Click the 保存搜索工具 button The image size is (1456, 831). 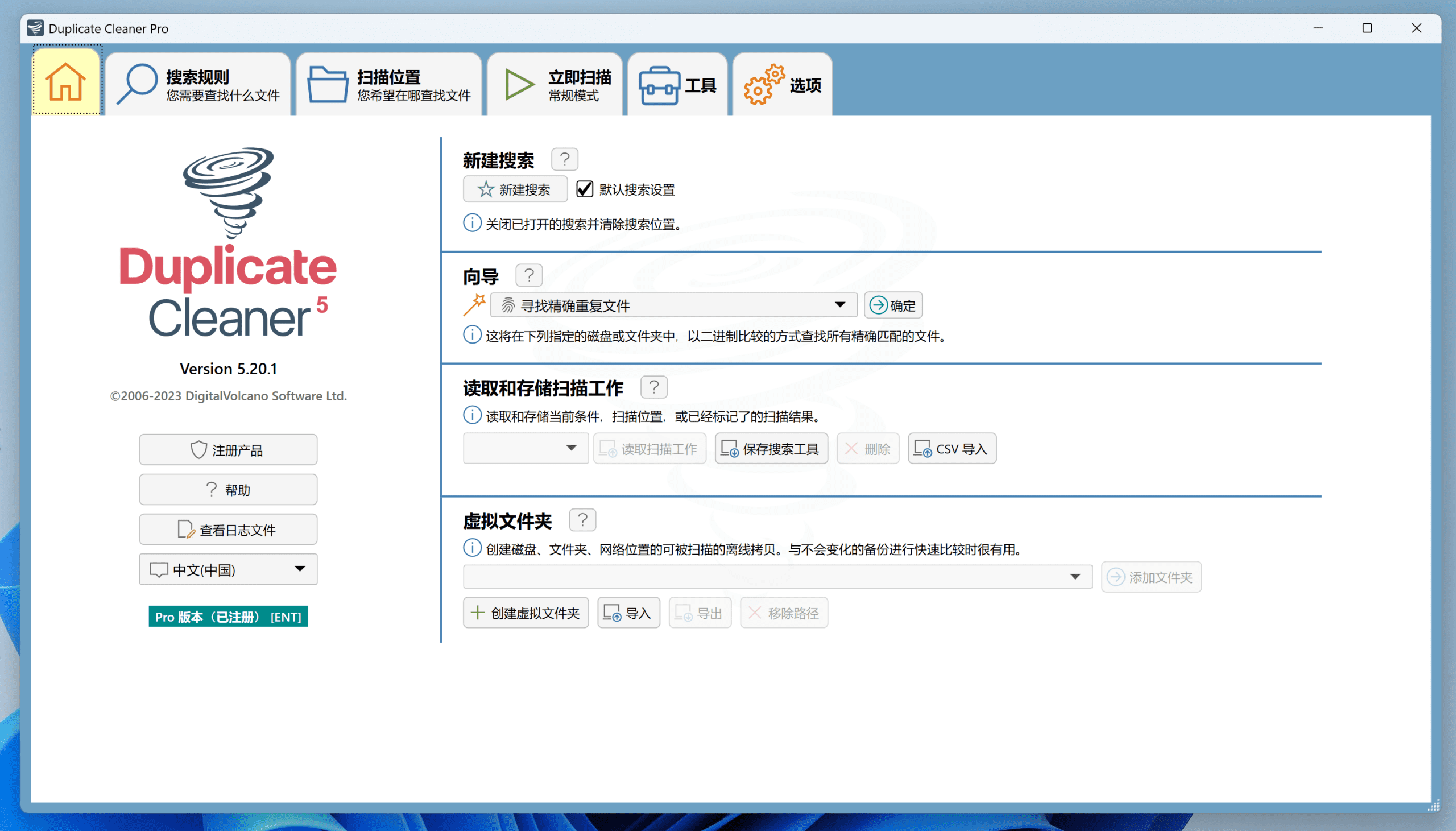[771, 449]
